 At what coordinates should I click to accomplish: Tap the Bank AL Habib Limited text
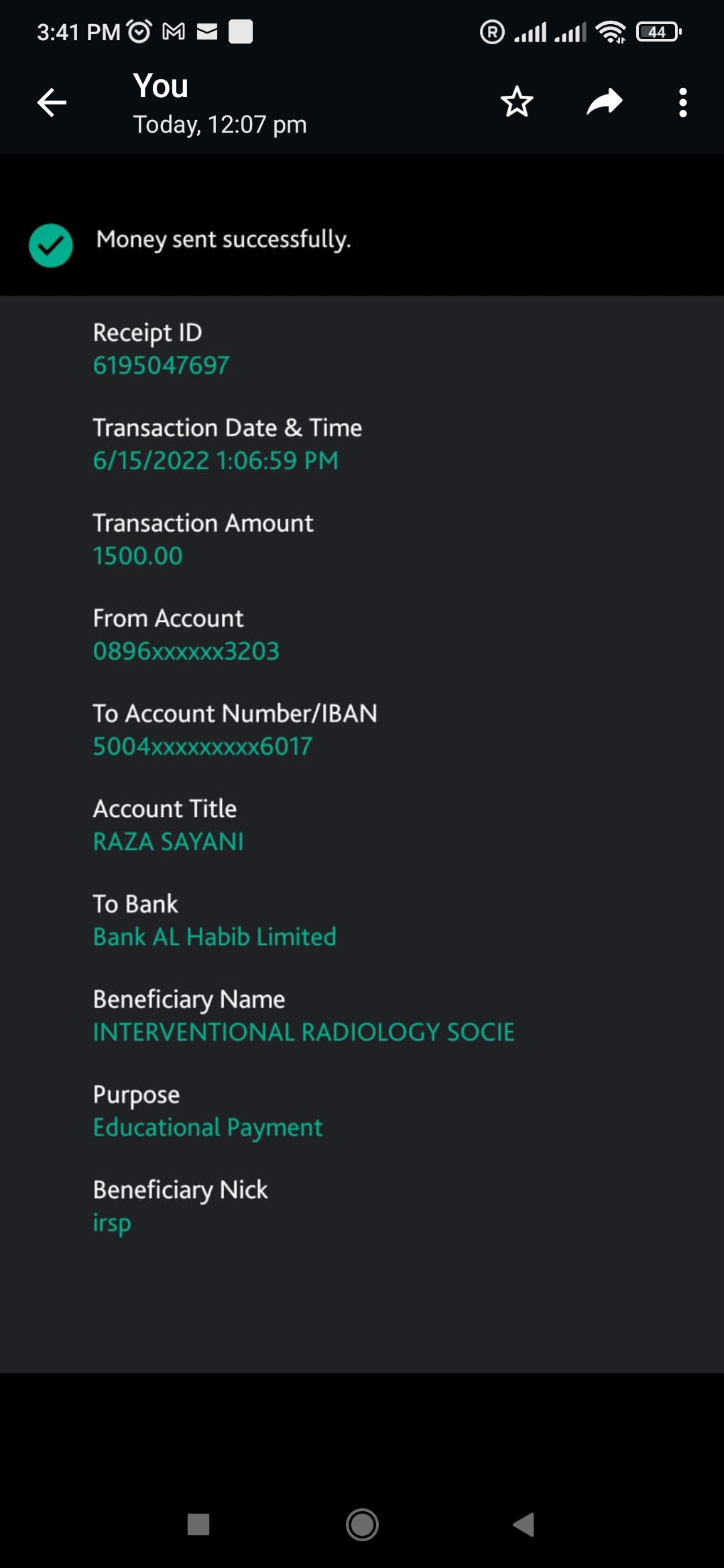point(215,937)
